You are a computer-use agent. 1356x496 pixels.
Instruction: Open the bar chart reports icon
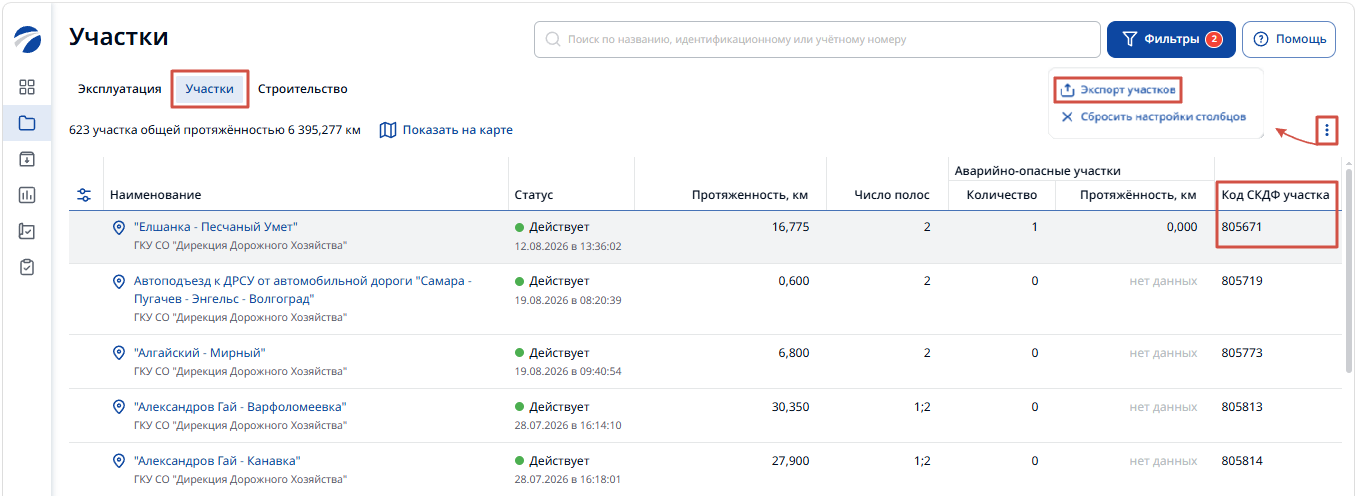pyautogui.click(x=27, y=195)
